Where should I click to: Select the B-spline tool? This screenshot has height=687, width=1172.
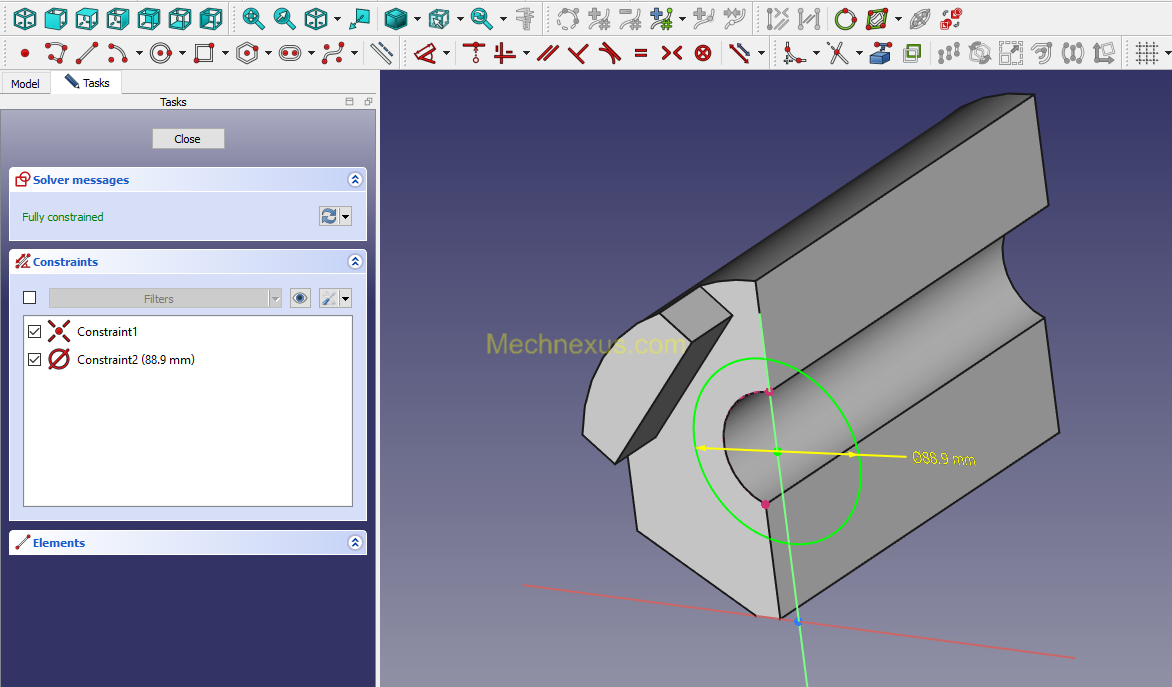(333, 53)
